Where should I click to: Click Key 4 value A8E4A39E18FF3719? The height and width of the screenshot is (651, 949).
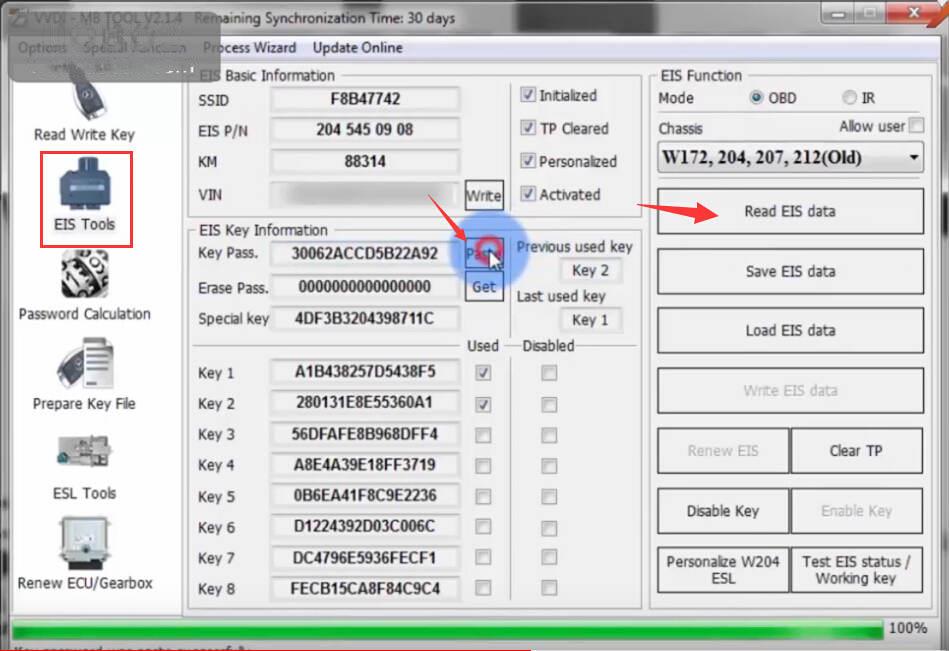(365, 465)
